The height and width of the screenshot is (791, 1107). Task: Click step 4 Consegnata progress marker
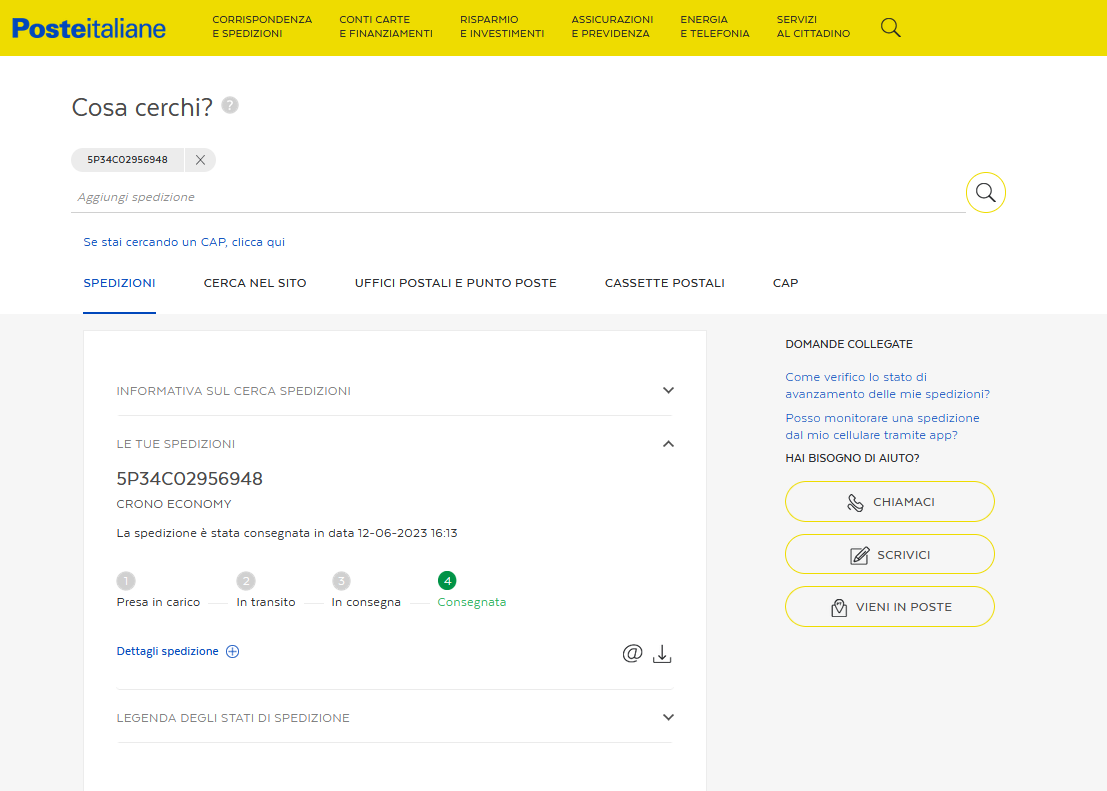(x=447, y=581)
